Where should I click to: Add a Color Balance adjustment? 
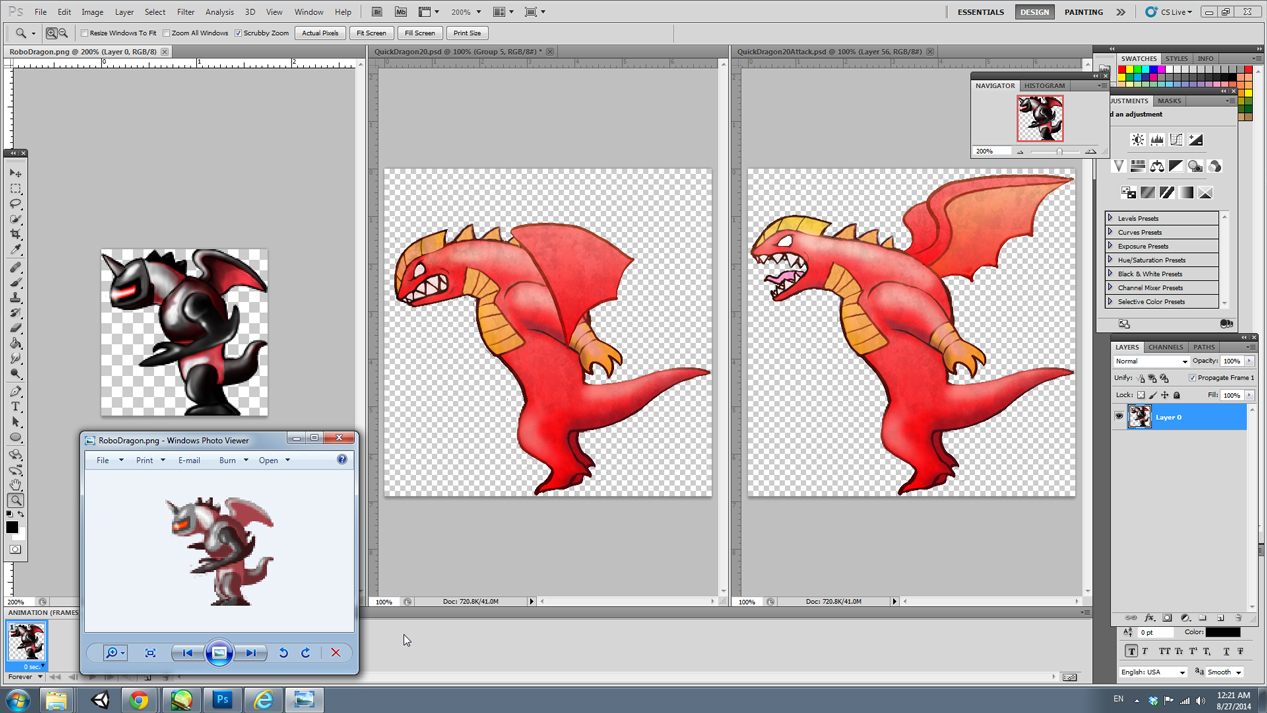(x=1157, y=166)
